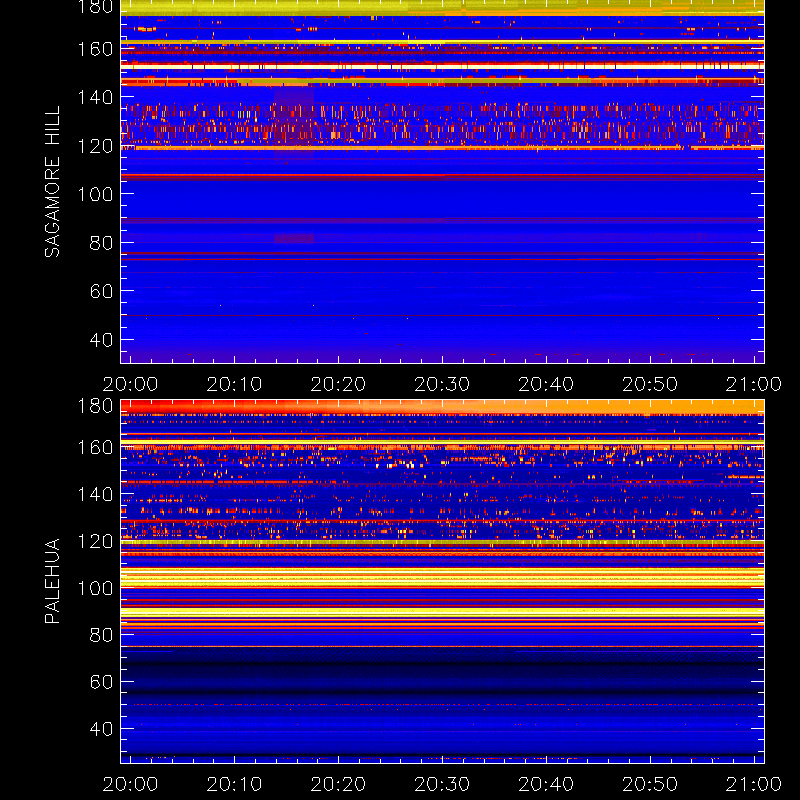Select the 20:30 label below Sagamore Hill plot
Image resolution: width=800 pixels, height=800 pixels.
click(x=442, y=384)
